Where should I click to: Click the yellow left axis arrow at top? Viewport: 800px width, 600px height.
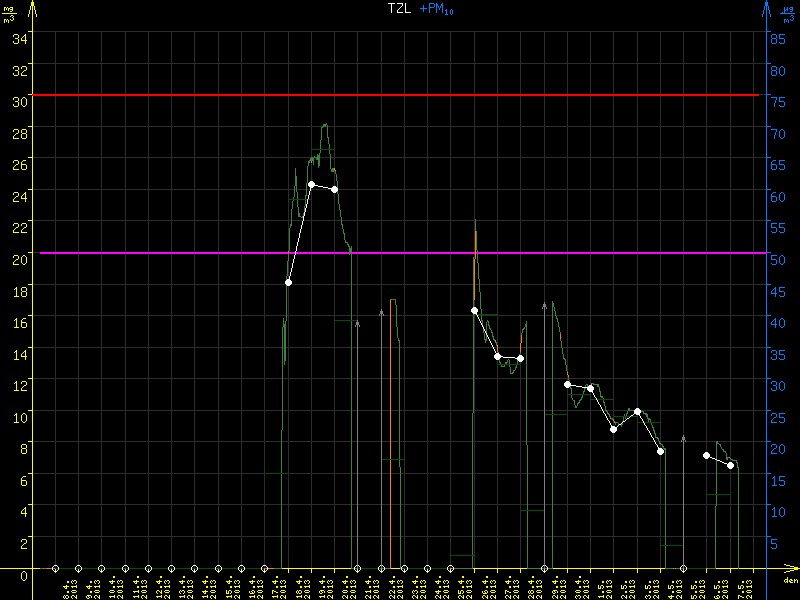[x=33, y=10]
